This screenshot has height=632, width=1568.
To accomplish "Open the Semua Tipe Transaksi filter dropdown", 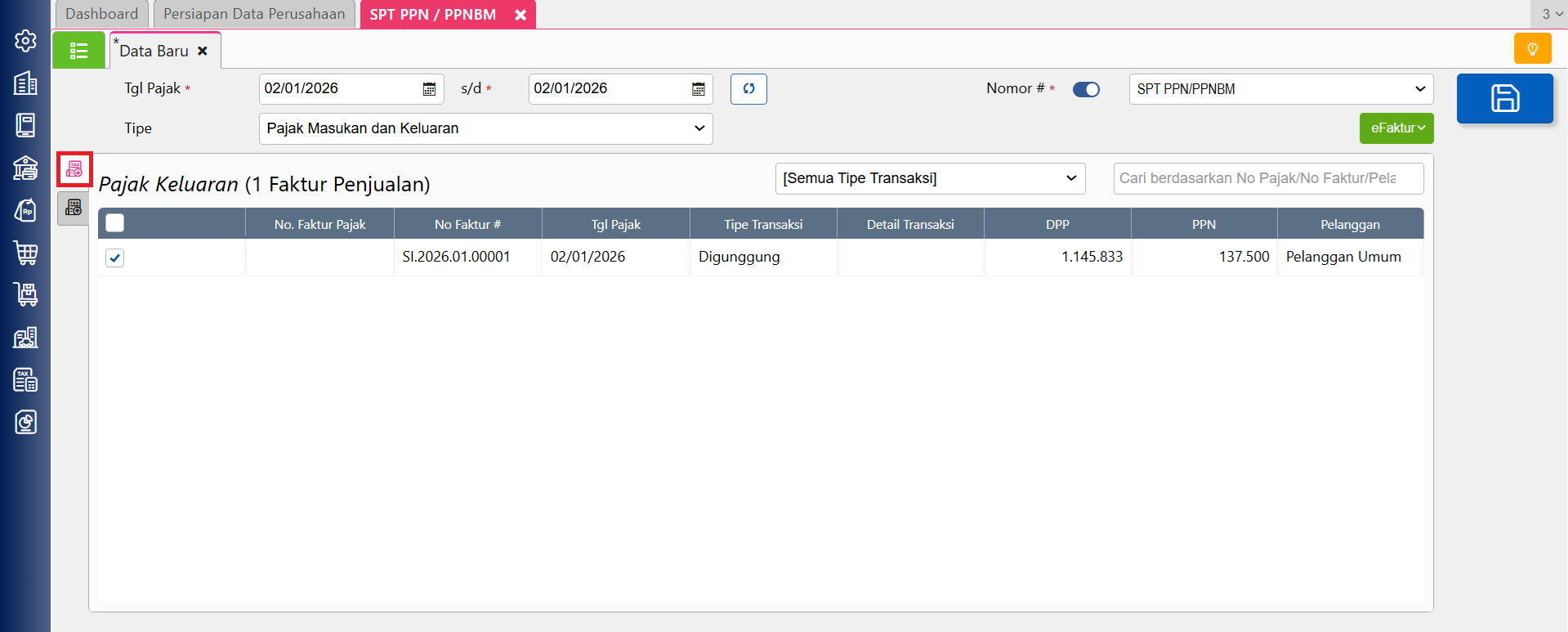I will tap(930, 178).
